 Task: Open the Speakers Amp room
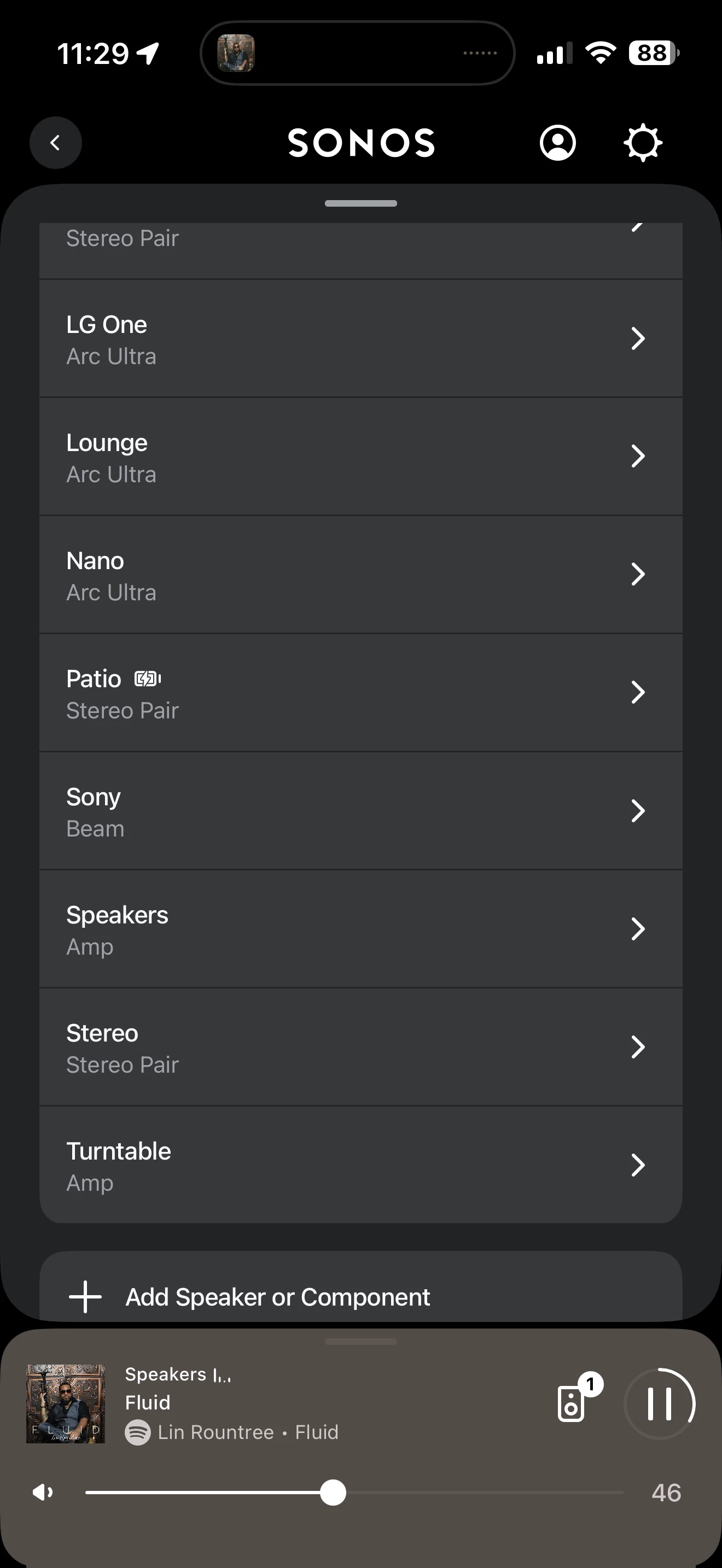(x=360, y=929)
